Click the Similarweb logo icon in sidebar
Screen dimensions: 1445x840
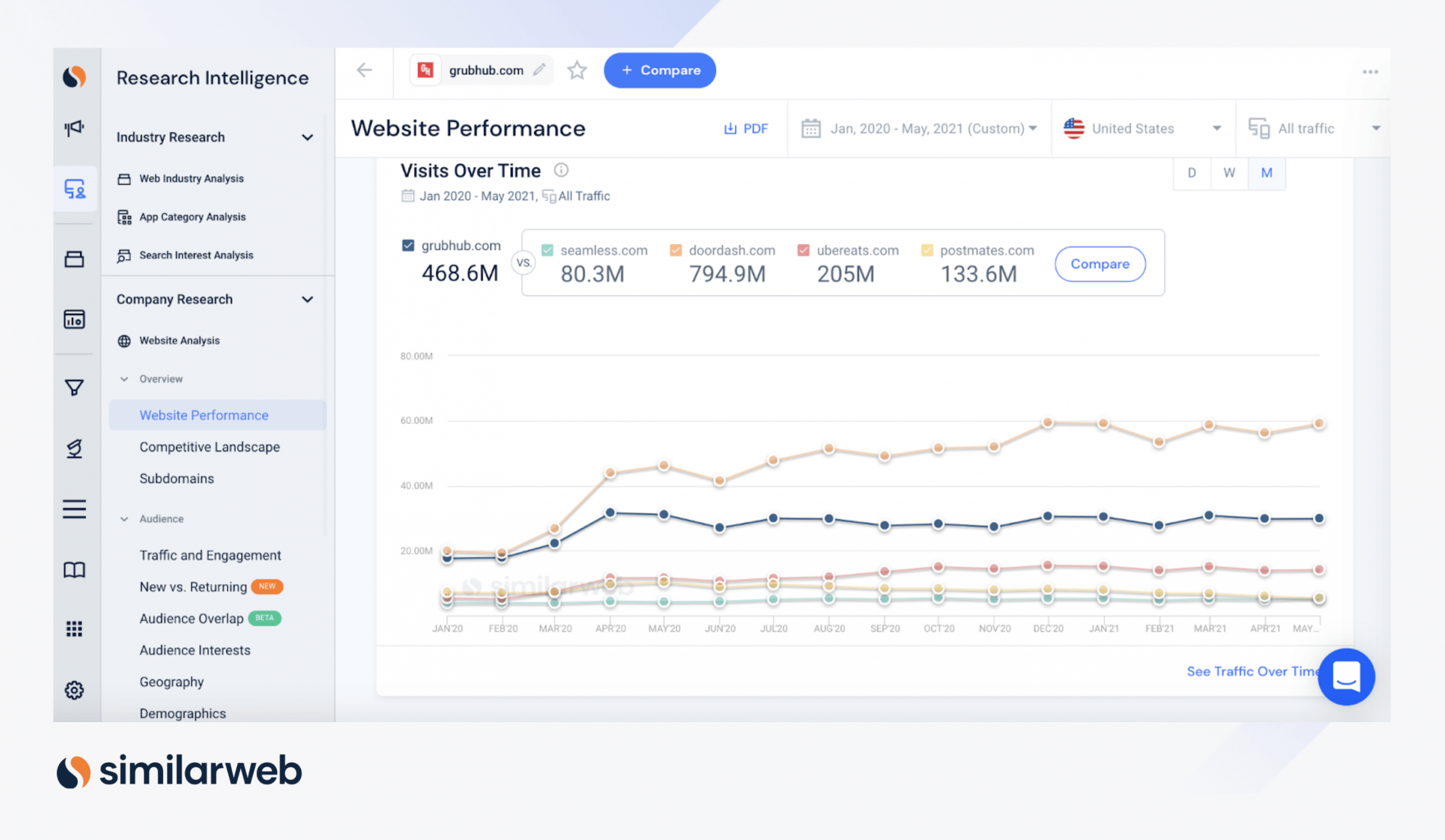click(x=74, y=77)
